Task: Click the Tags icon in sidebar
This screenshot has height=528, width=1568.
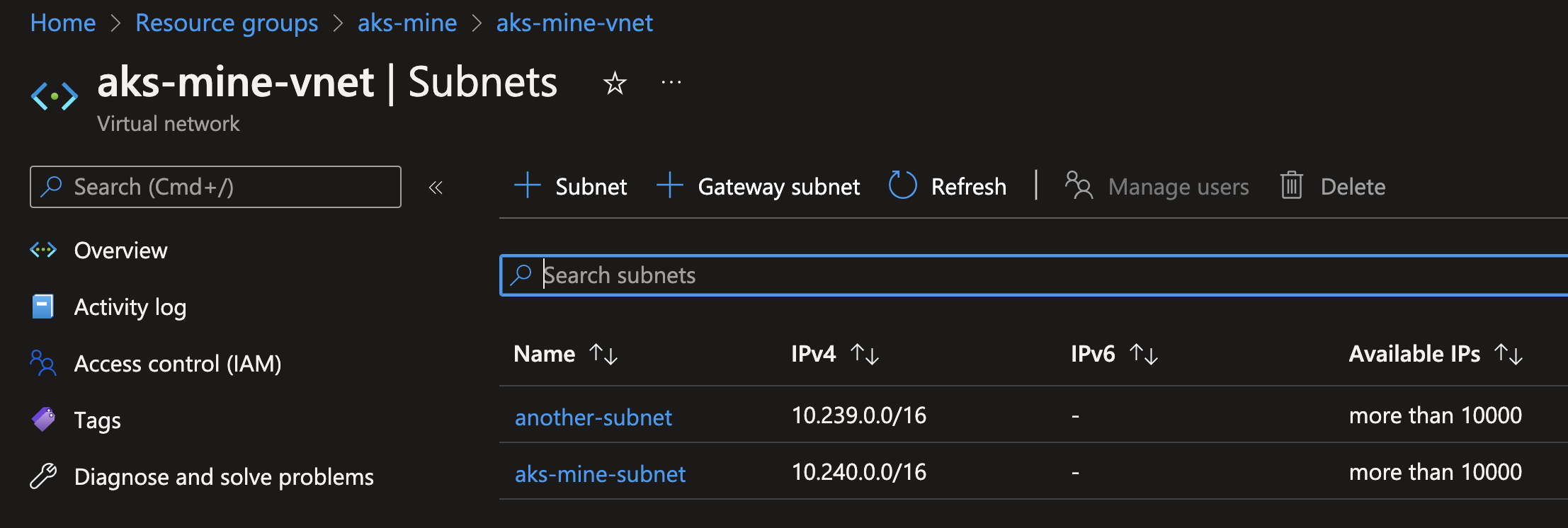Action: click(x=43, y=420)
